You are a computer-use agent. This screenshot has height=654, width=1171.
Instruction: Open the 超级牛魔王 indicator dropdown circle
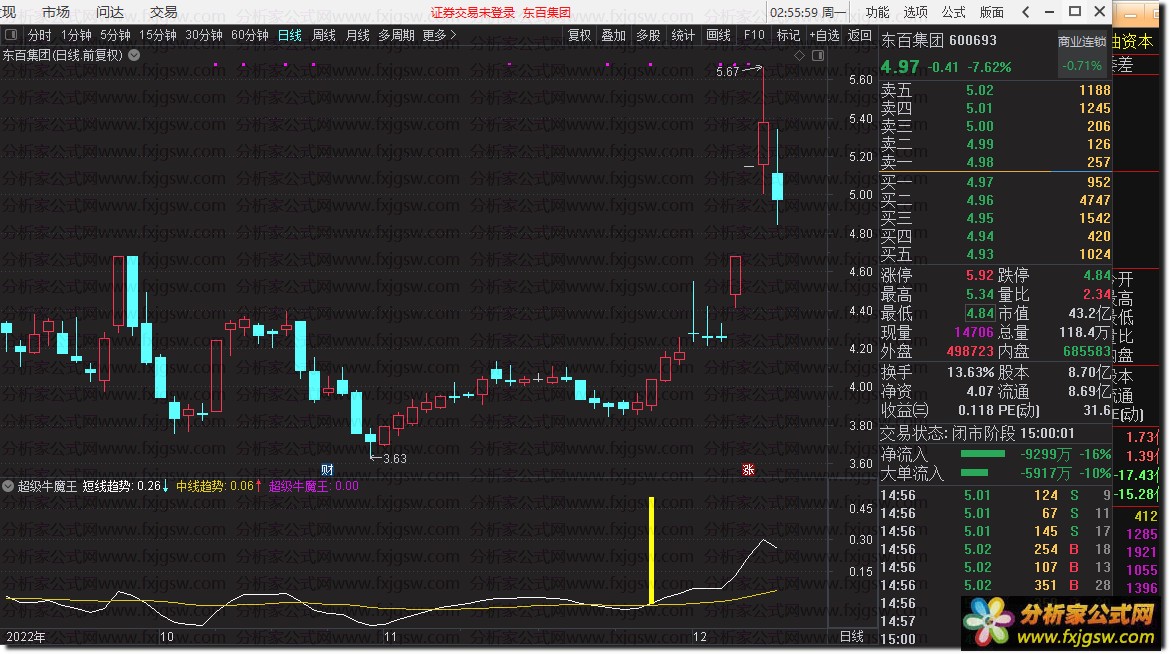pyautogui.click(x=8, y=486)
